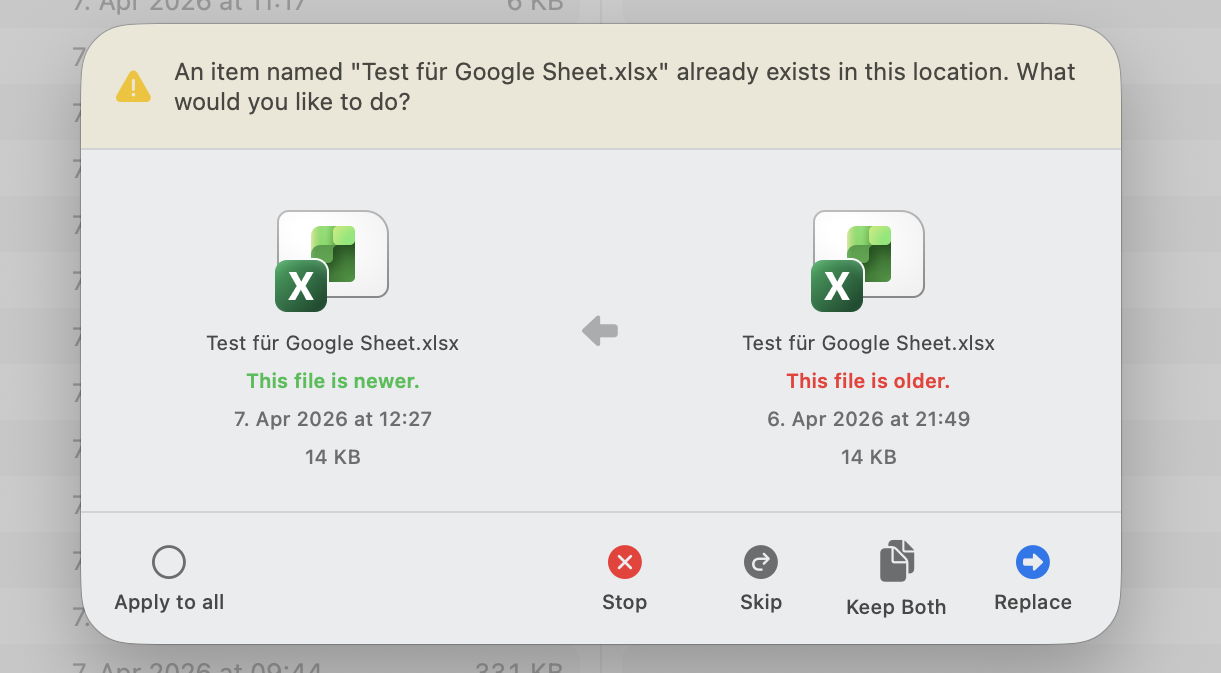Click the red Stop icon
This screenshot has width=1221, height=673.
click(x=624, y=563)
